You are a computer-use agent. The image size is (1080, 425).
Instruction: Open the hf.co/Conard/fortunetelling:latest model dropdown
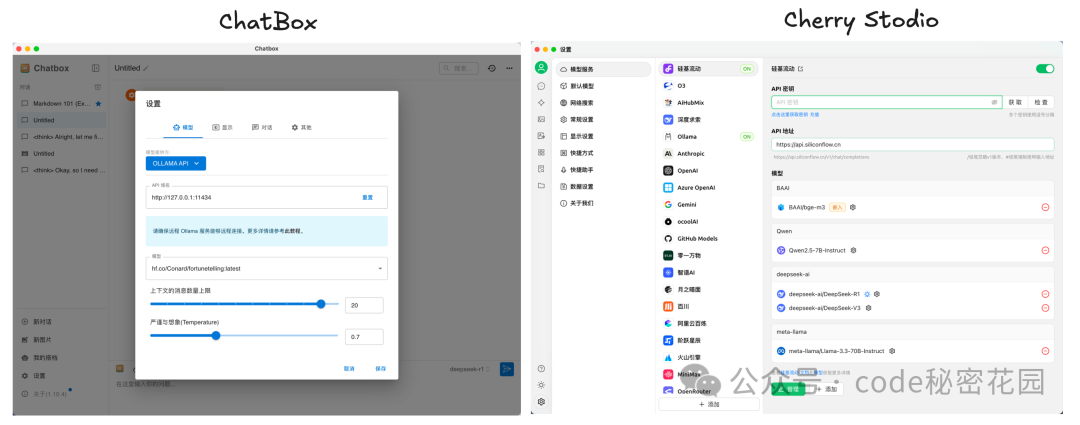click(267, 268)
